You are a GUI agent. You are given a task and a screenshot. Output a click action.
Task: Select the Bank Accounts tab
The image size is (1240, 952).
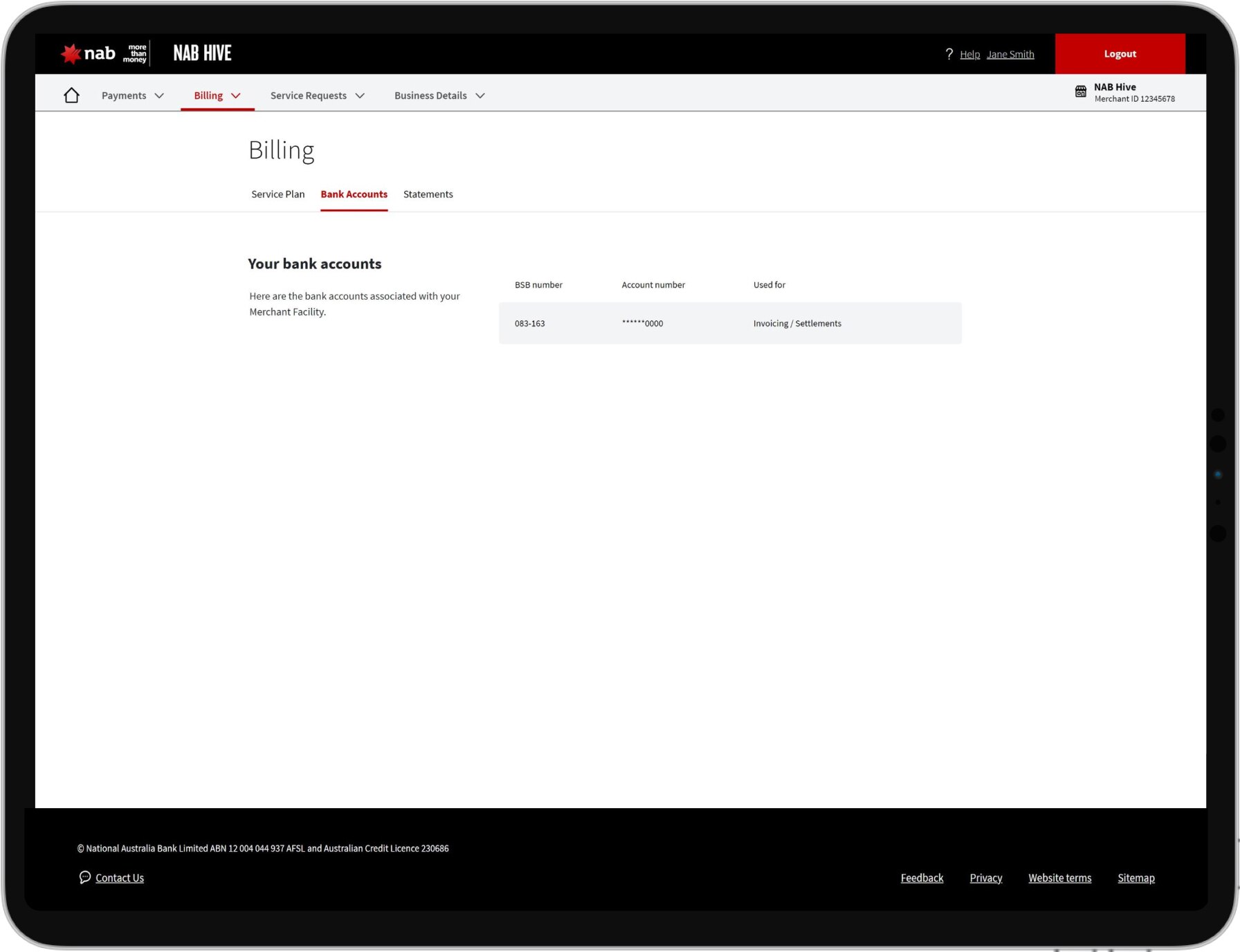(x=354, y=194)
